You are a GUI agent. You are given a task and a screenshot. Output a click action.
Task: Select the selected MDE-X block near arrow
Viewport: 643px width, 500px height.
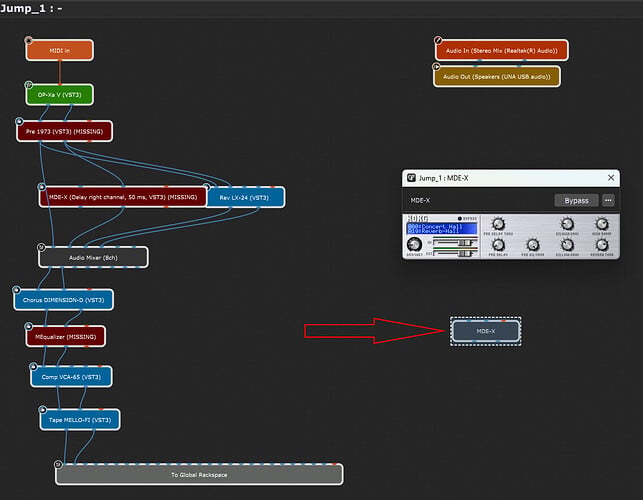486,331
